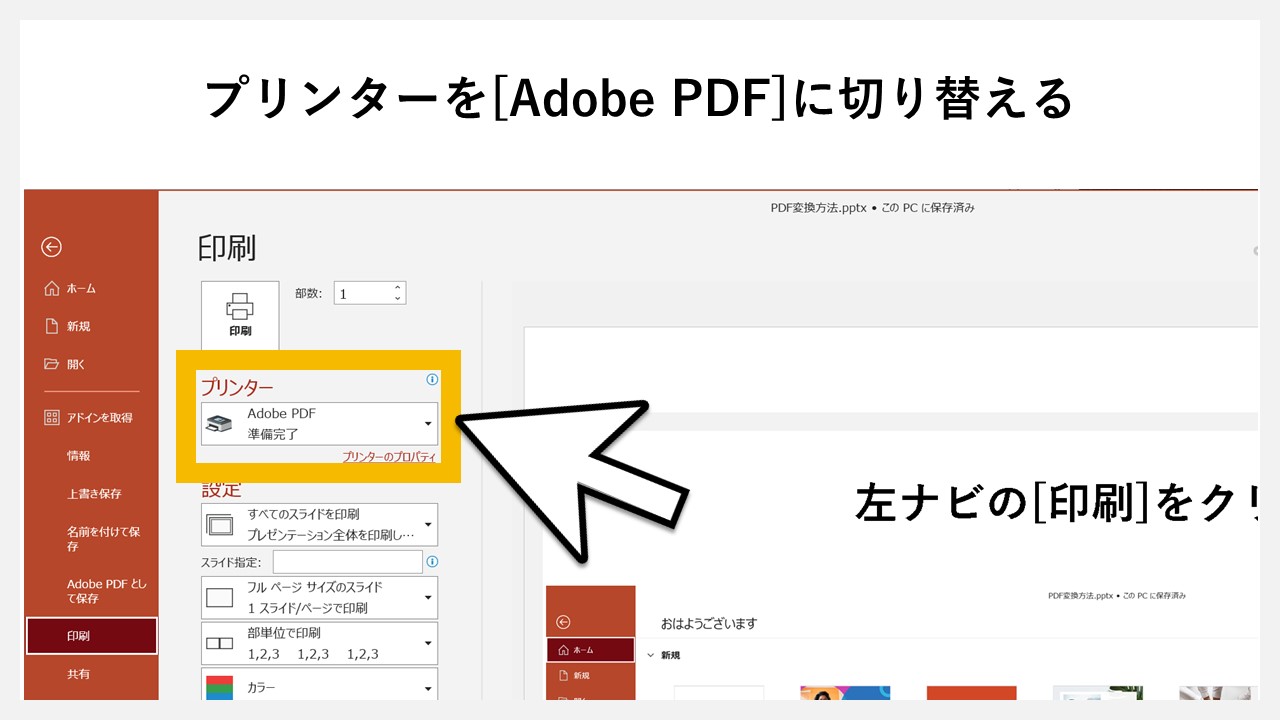Viewport: 1280px width, 720px height.
Task: Increase copies with the 部数 up stepper
Action: pyautogui.click(x=397, y=287)
